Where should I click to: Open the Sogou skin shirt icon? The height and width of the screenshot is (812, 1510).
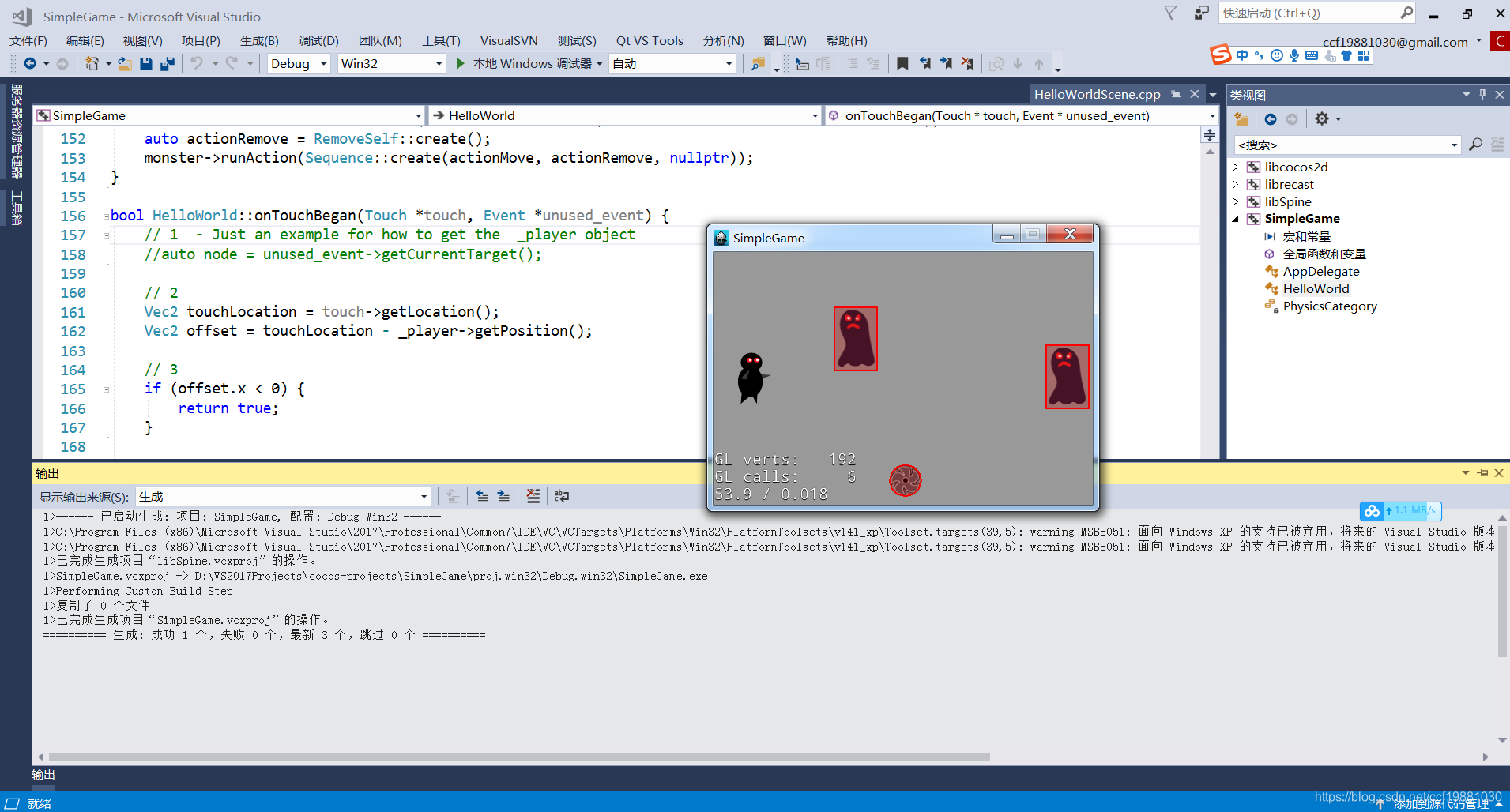click(1346, 55)
